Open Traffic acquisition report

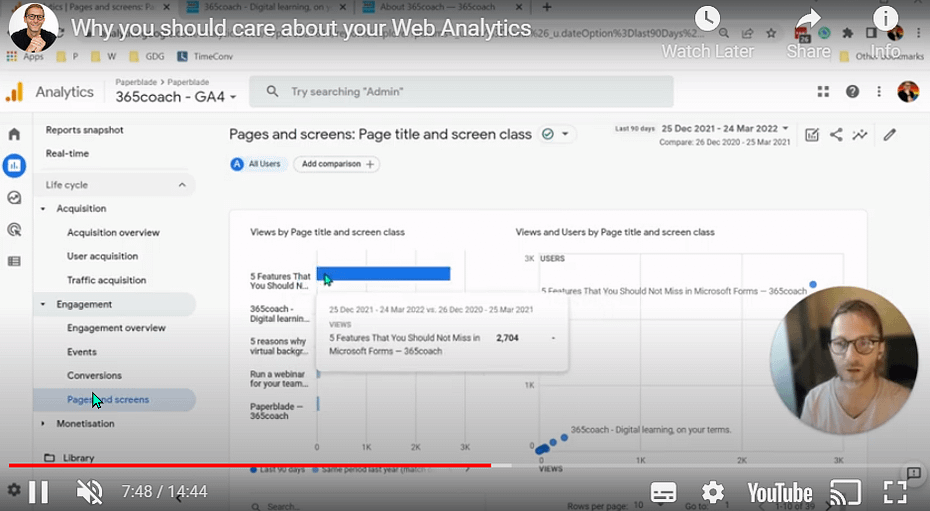[x=106, y=280]
